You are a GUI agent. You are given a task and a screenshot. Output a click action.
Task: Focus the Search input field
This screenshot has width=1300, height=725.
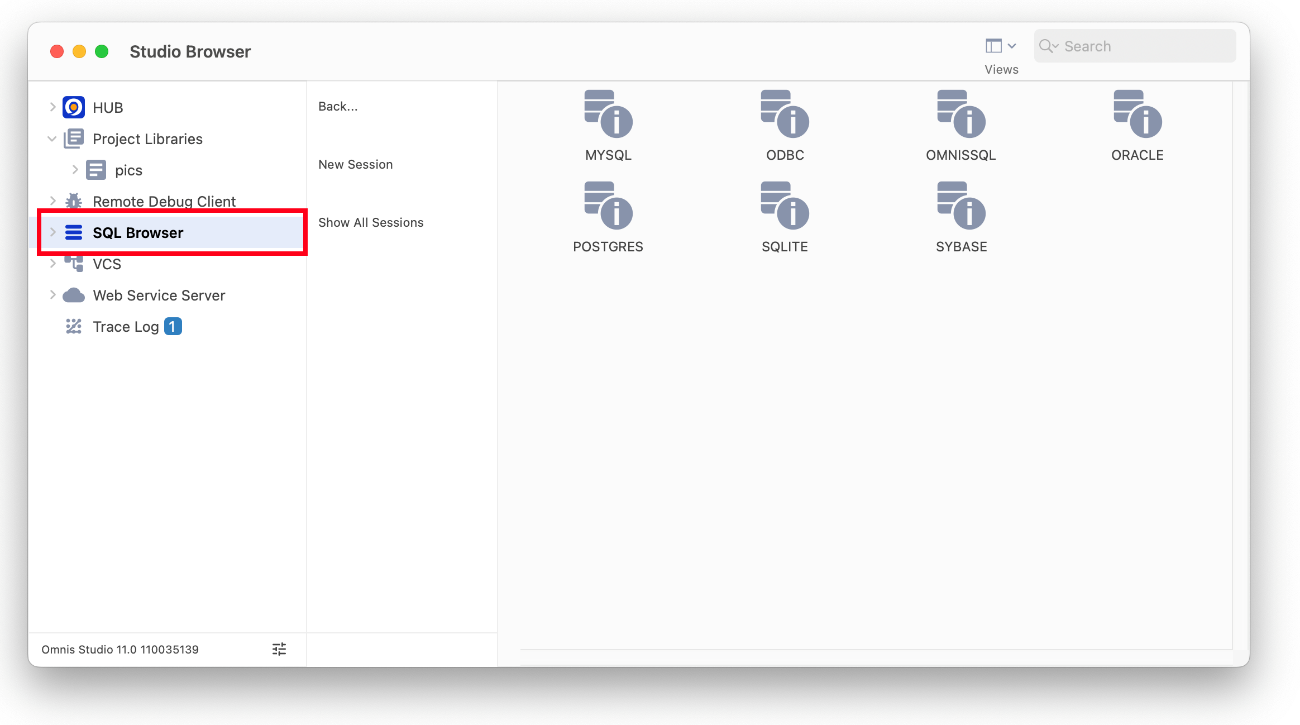click(x=1135, y=46)
